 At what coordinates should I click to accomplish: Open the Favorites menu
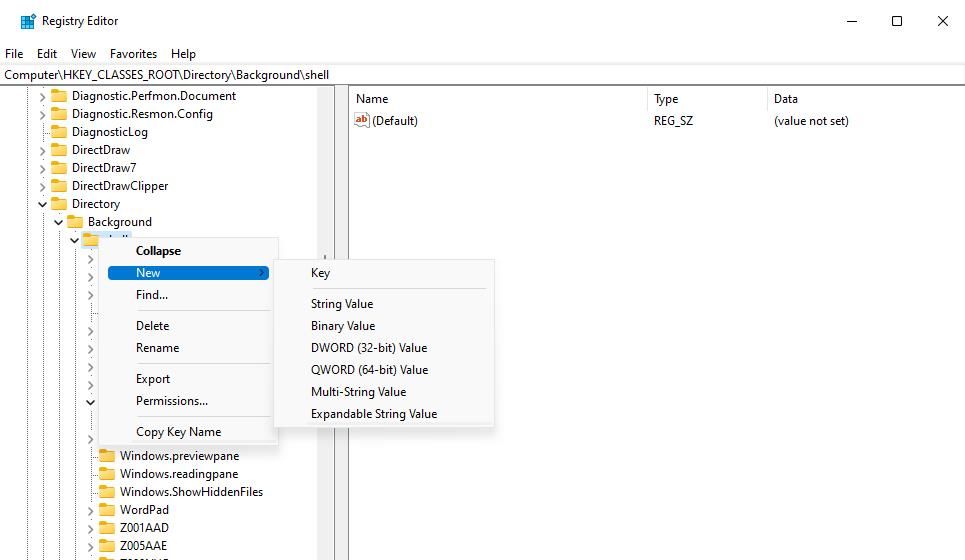coord(134,54)
